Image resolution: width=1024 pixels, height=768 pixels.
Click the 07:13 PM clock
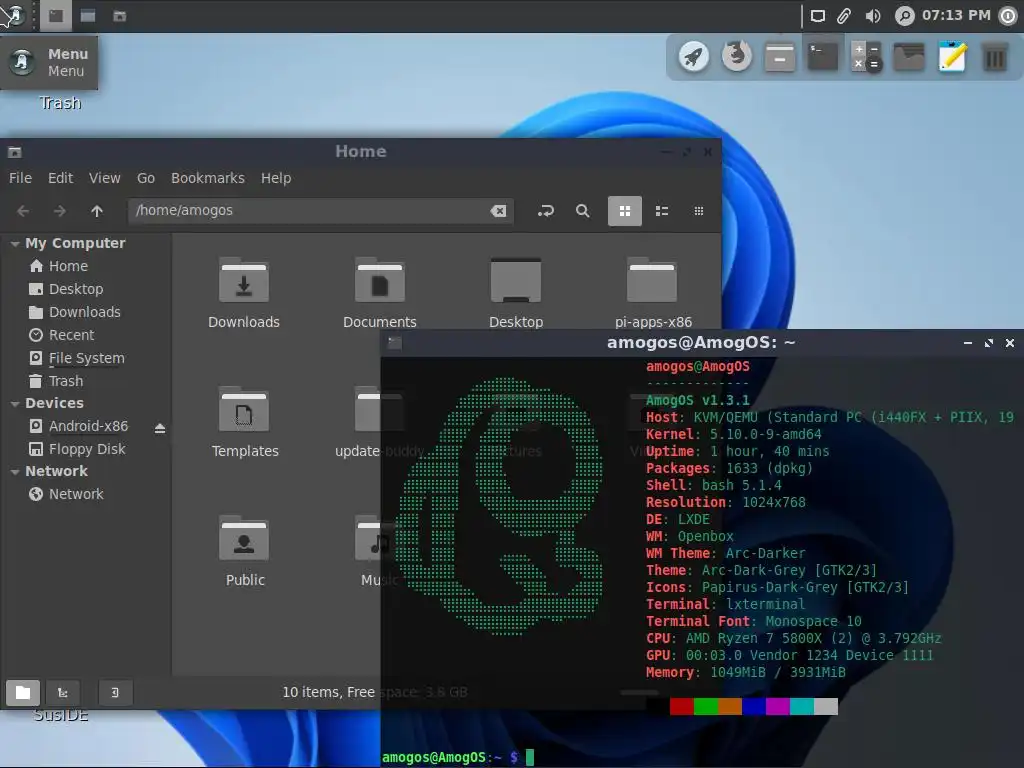pyautogui.click(x=956, y=15)
